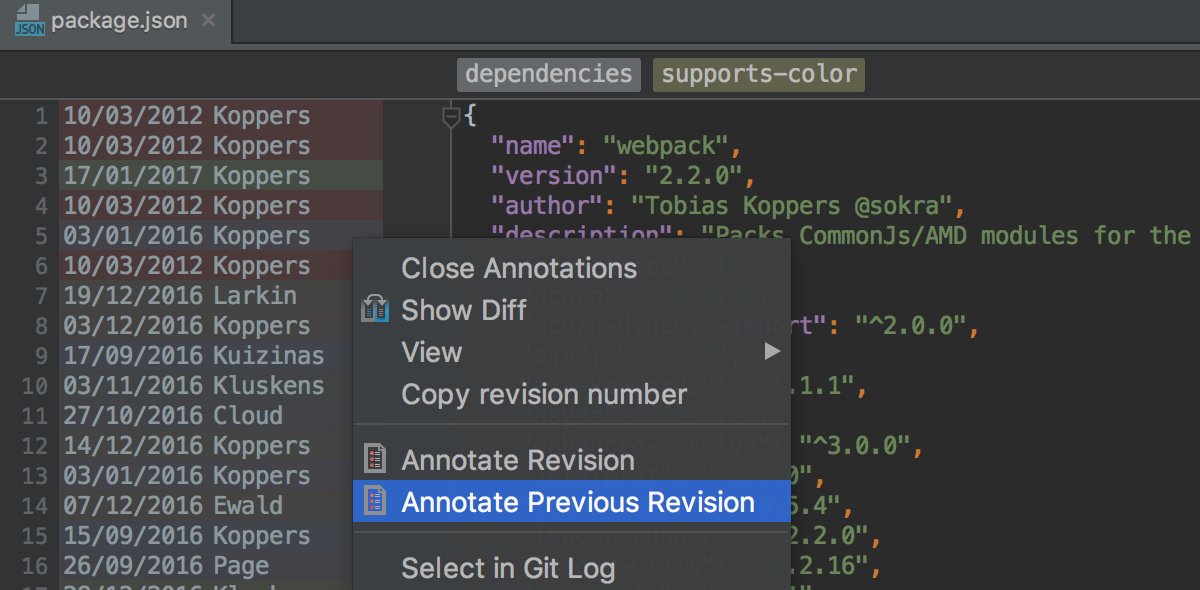Click the "author" key in the editor
Image resolution: width=1200 pixels, height=590 pixels.
pyautogui.click(x=547, y=207)
